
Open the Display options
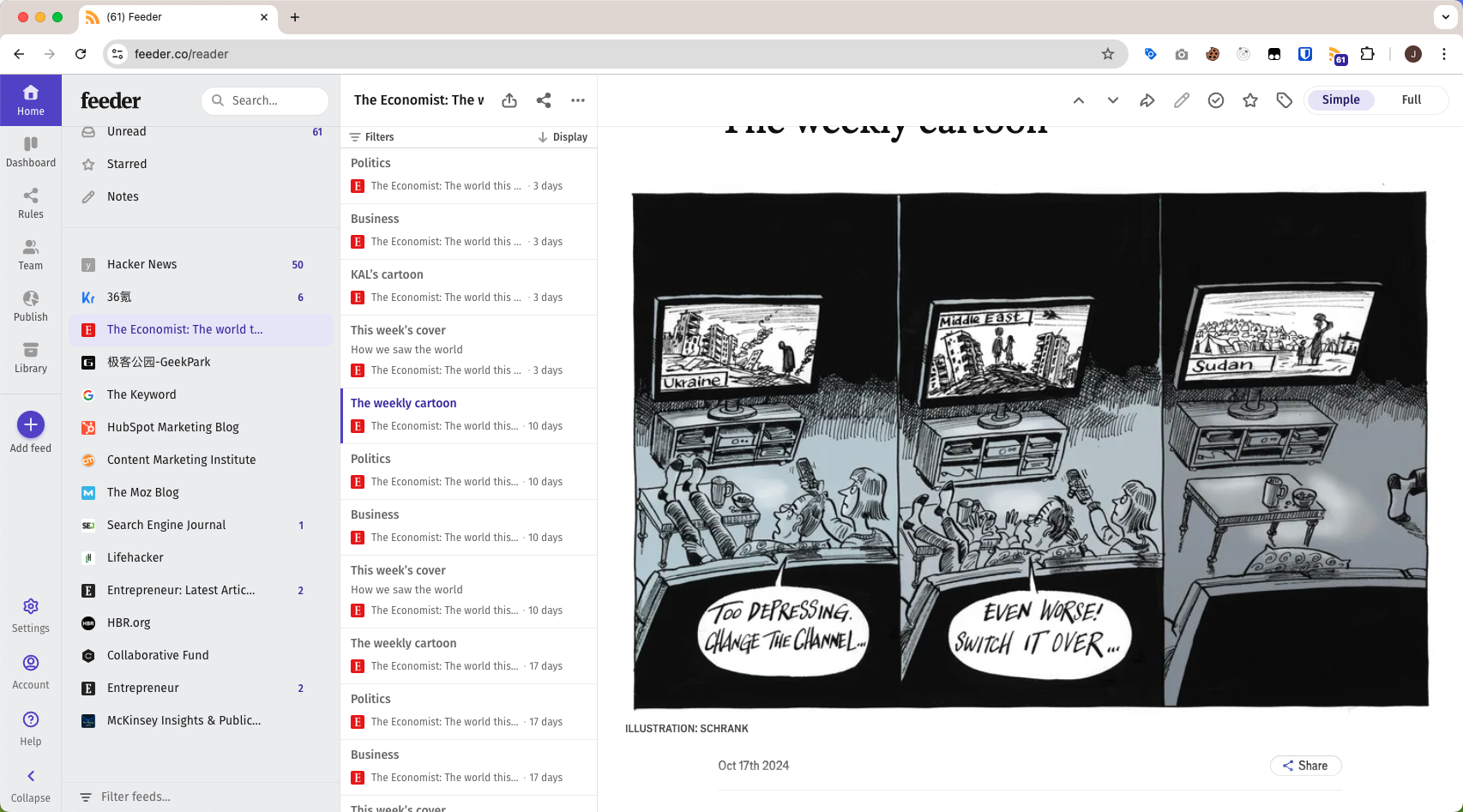[563, 137]
